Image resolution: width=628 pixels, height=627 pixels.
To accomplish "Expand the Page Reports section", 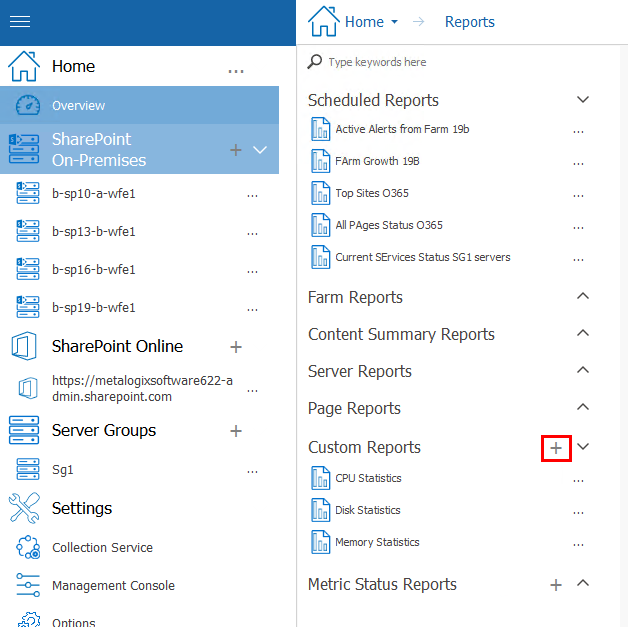I will [583, 407].
